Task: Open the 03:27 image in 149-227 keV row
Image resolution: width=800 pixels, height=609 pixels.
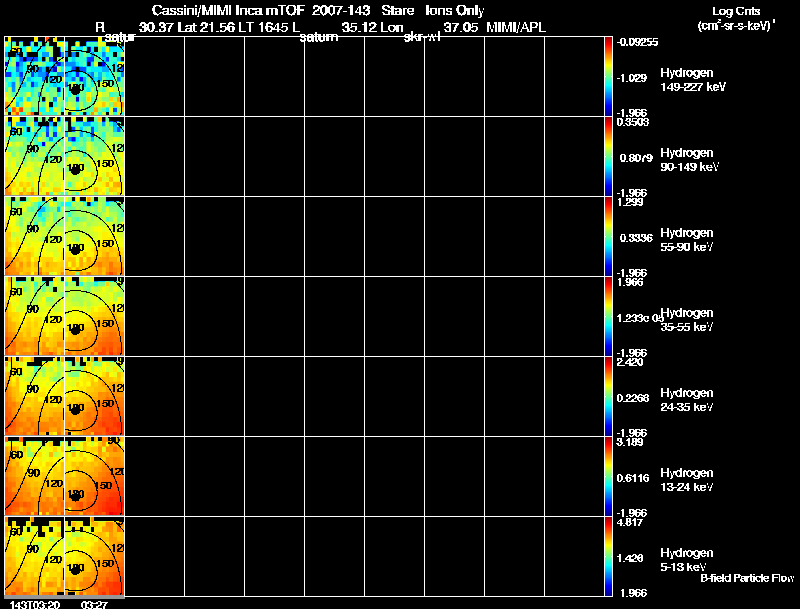Action: coord(94,76)
